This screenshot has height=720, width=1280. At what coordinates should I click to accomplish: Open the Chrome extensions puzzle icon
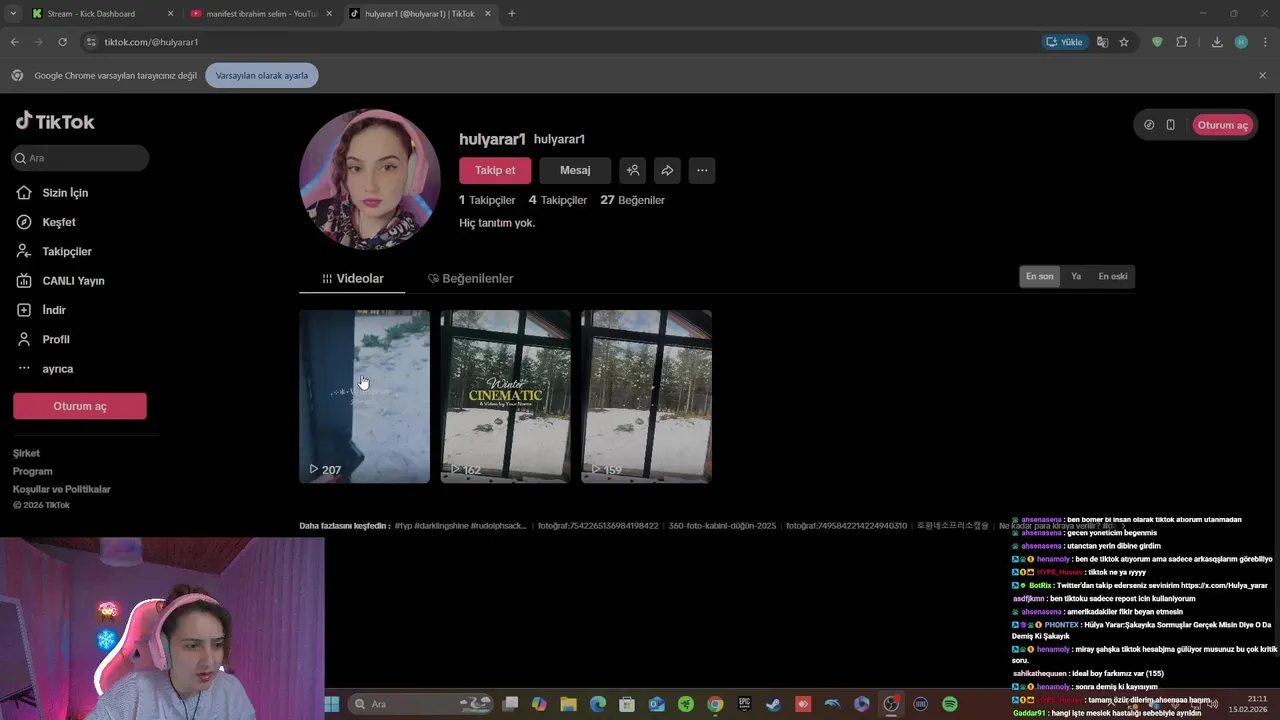click(x=1182, y=42)
